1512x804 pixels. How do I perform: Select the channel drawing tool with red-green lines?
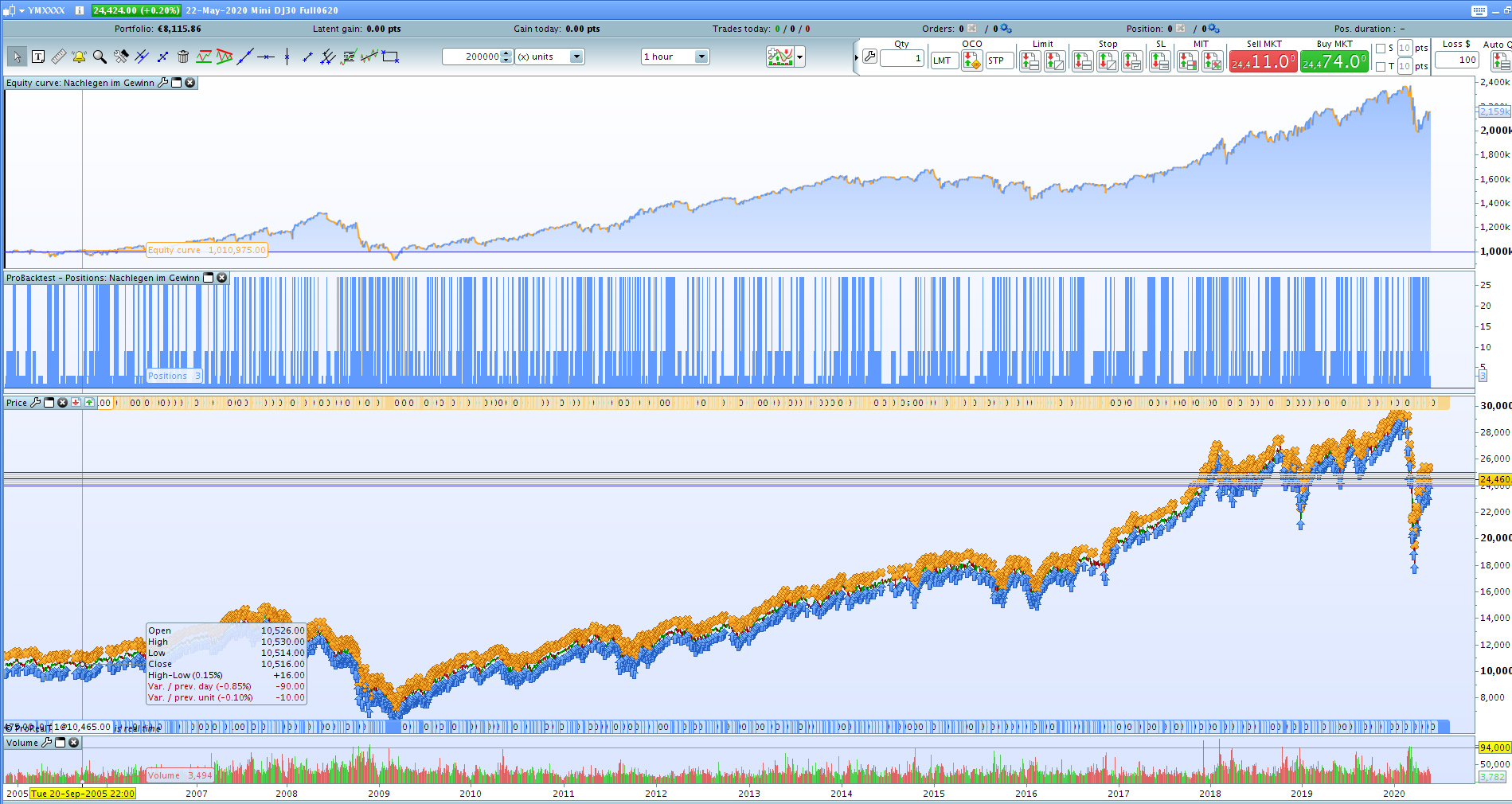tap(204, 57)
